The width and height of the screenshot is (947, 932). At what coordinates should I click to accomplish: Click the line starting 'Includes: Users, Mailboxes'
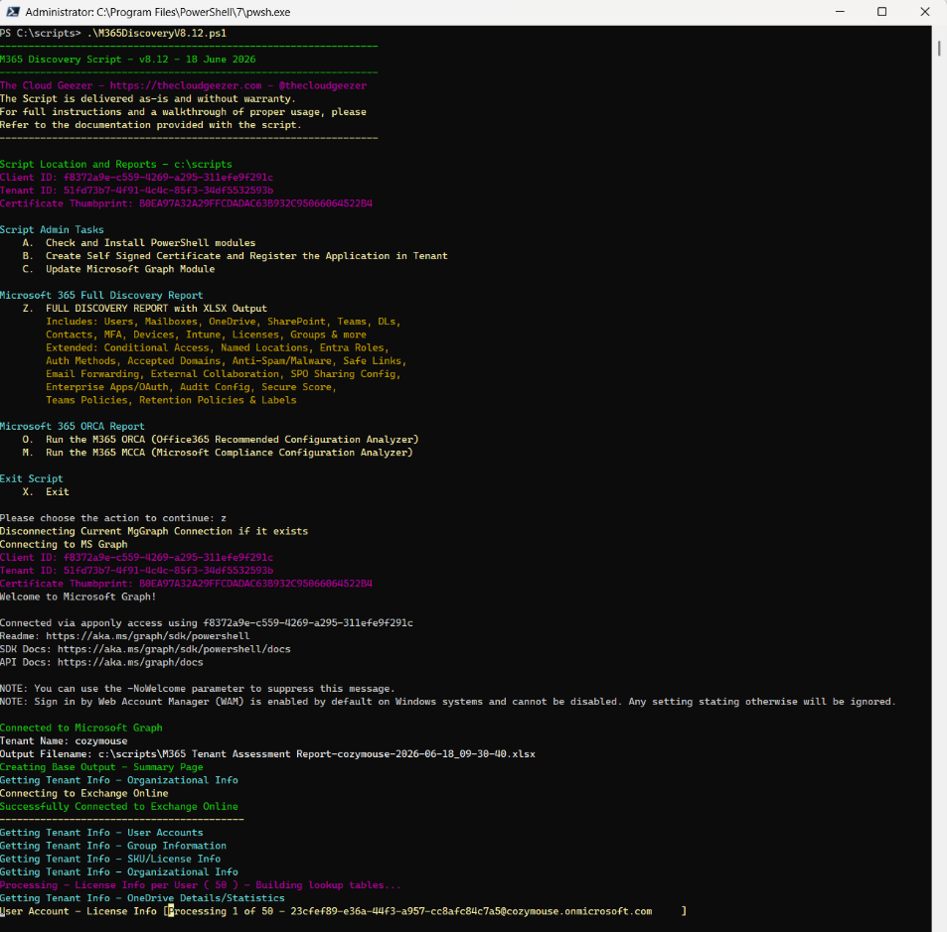pyautogui.click(x=223, y=321)
